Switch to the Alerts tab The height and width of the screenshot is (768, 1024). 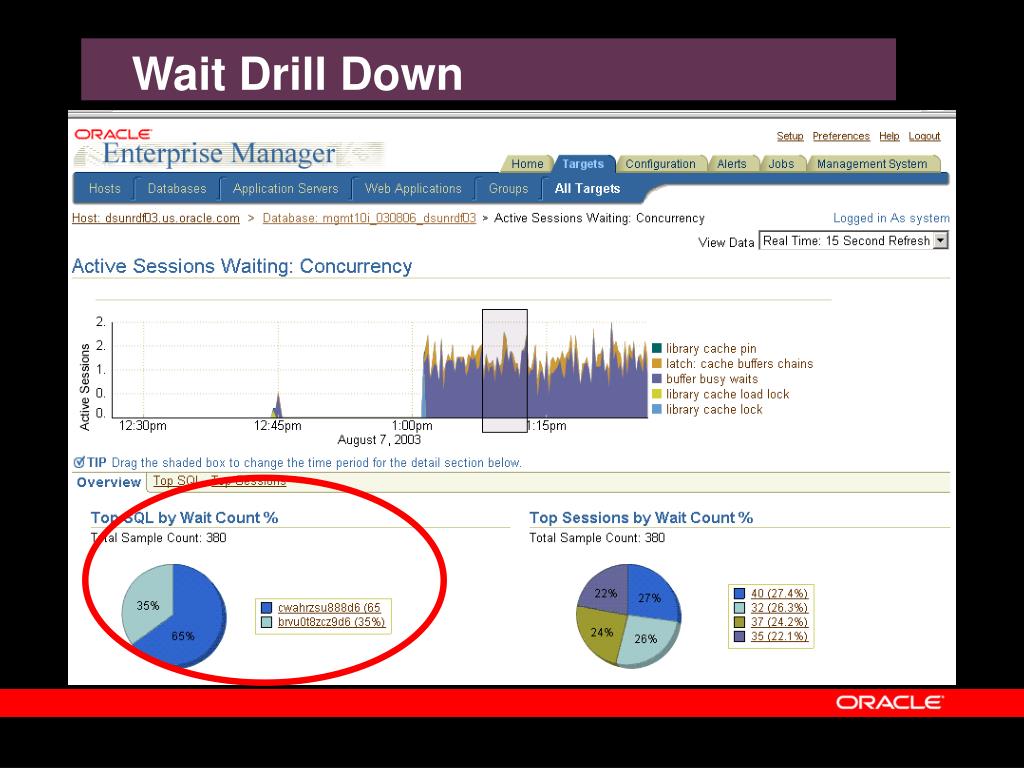click(x=731, y=164)
